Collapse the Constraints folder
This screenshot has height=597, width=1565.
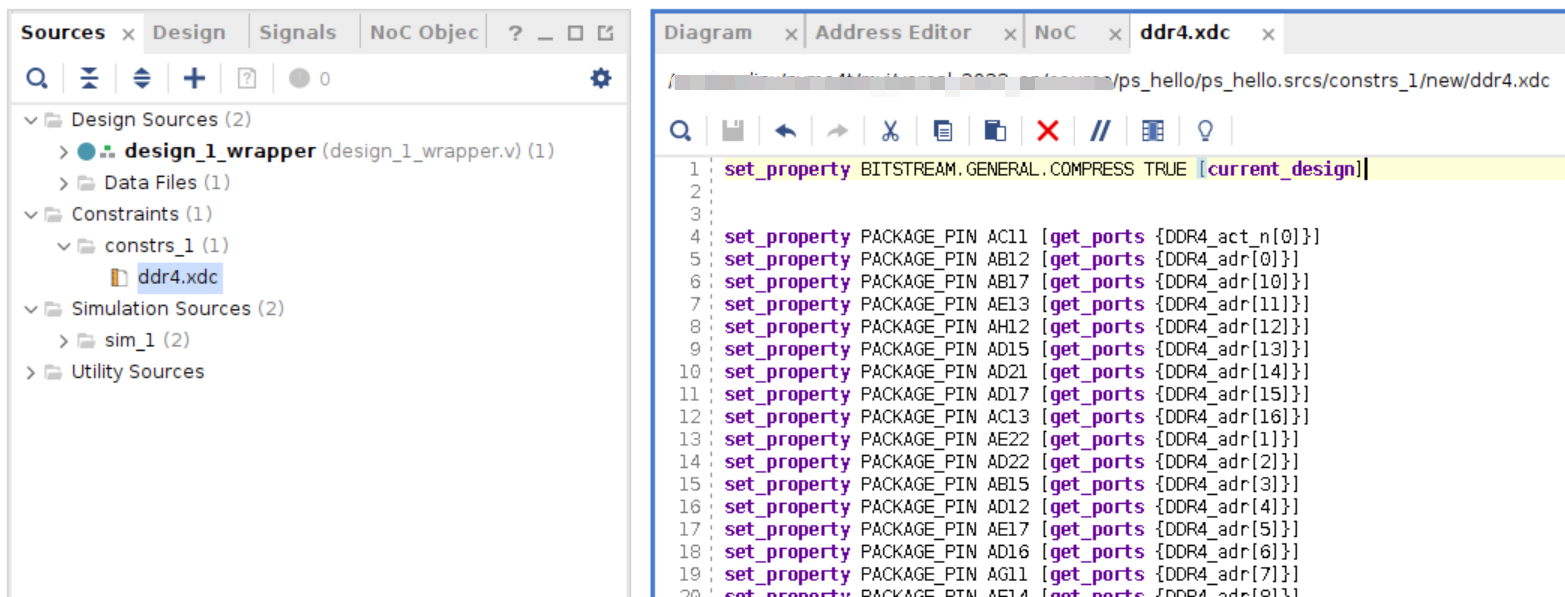pos(31,215)
